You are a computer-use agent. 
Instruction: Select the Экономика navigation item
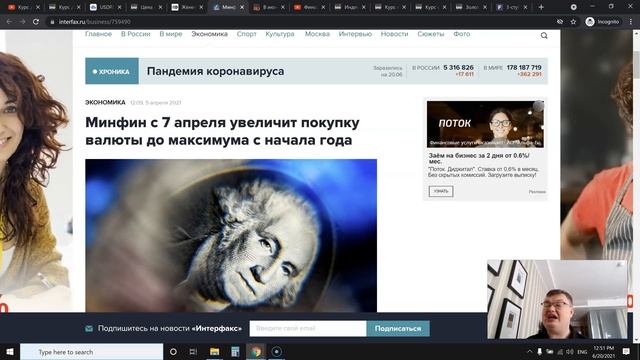tap(209, 34)
